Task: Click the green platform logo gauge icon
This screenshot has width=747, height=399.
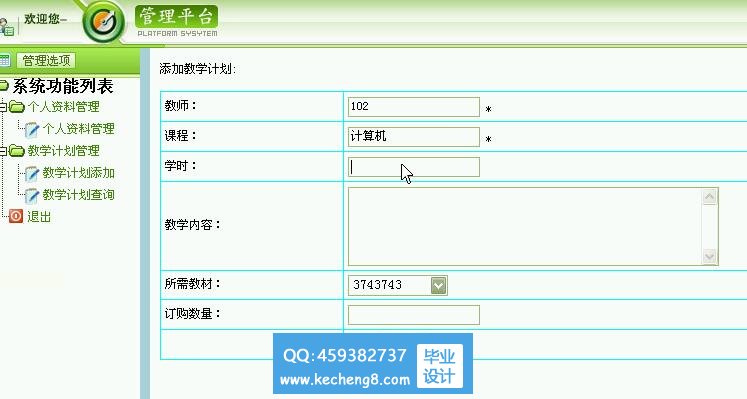Action: 103,22
